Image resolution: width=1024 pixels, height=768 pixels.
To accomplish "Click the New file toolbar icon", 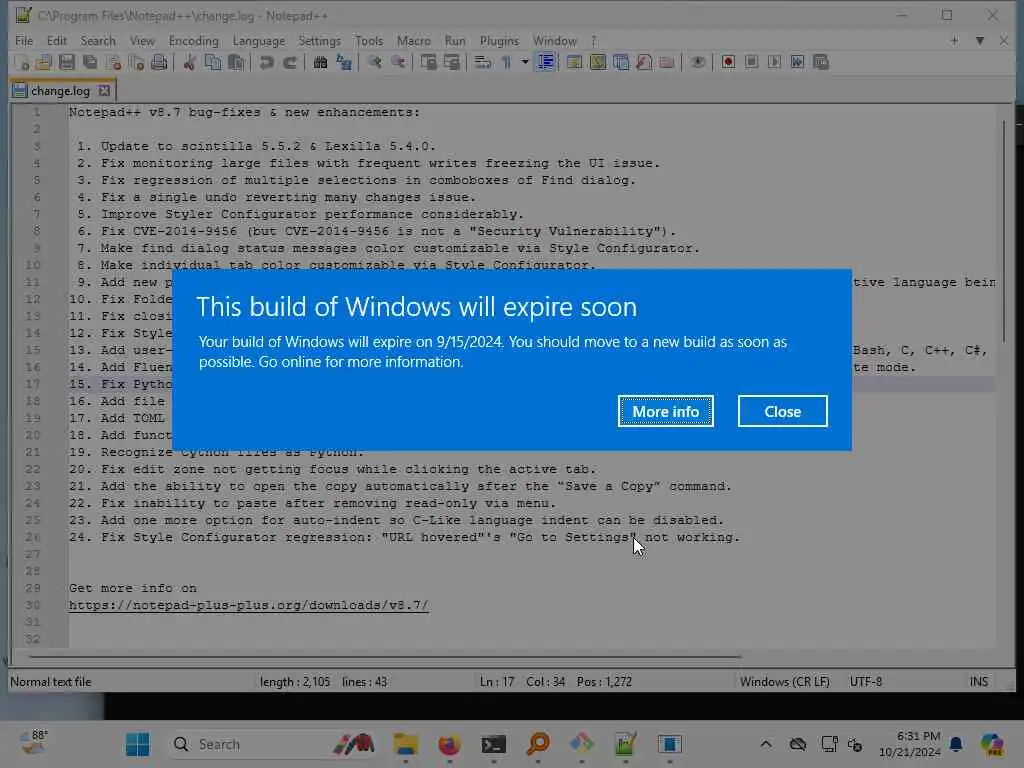I will pyautogui.click(x=22, y=63).
